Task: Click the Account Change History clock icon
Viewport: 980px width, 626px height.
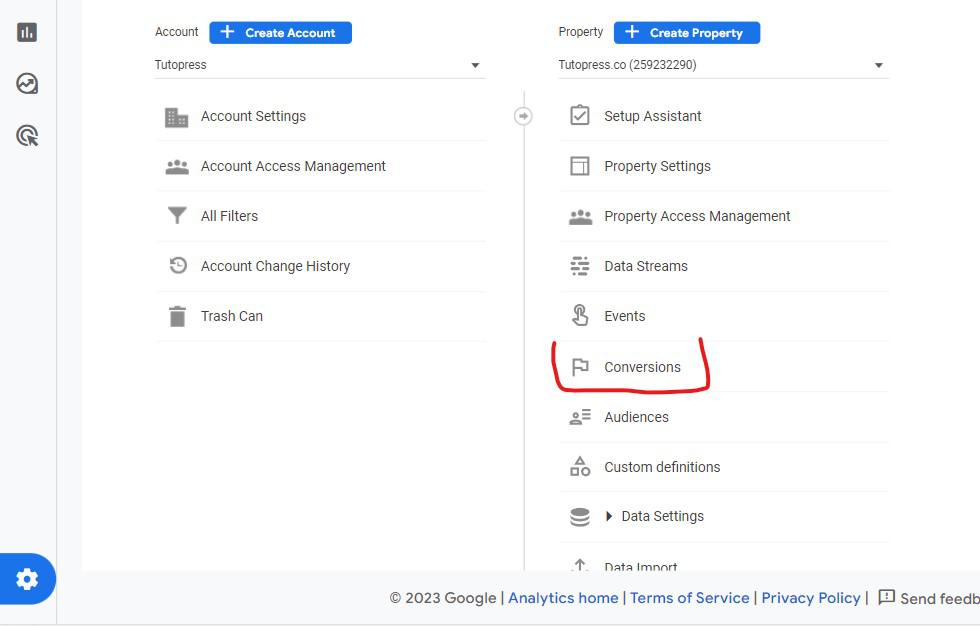Action: 177,265
